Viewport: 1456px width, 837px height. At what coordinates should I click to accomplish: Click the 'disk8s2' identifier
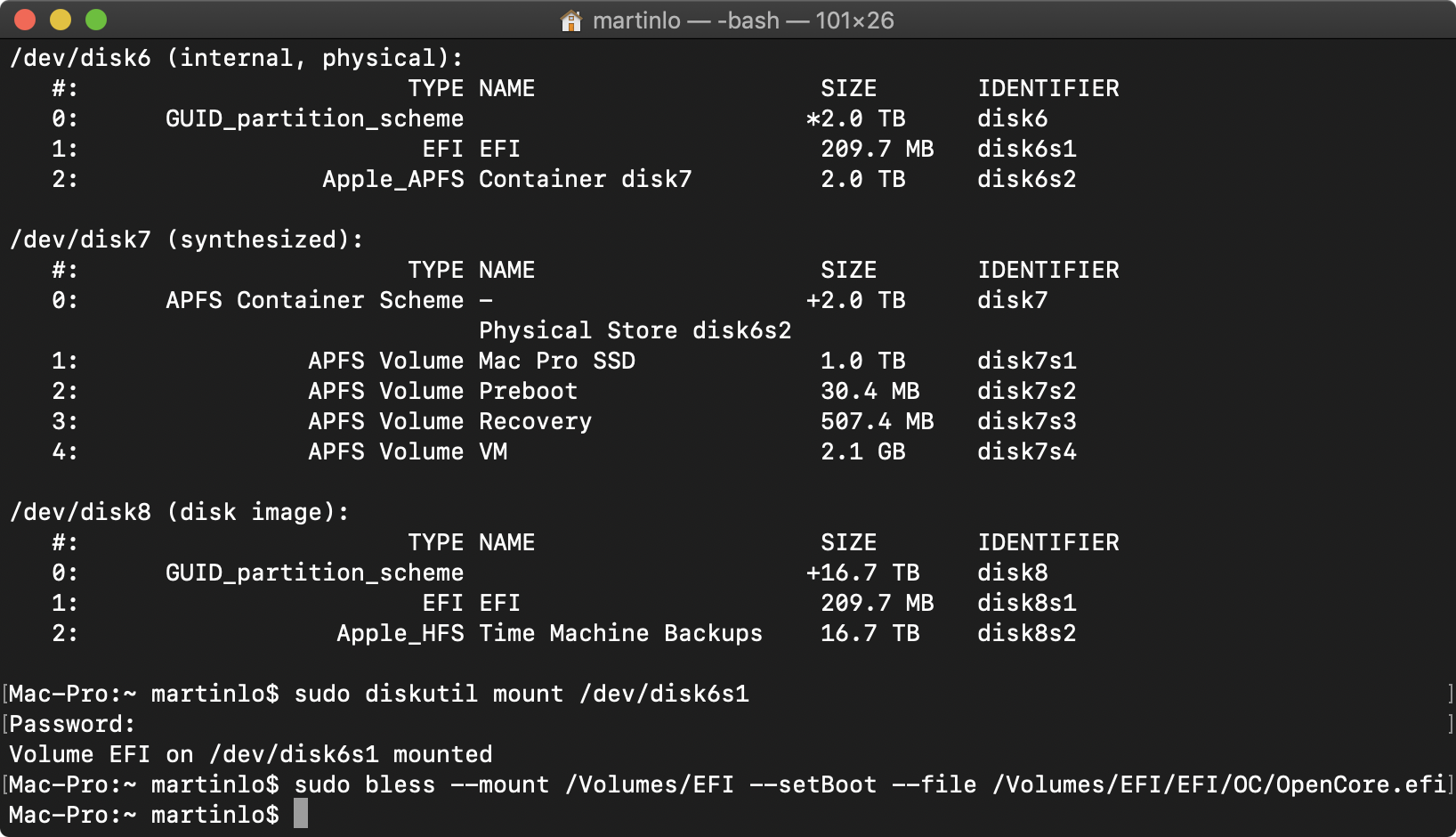coord(1027,633)
